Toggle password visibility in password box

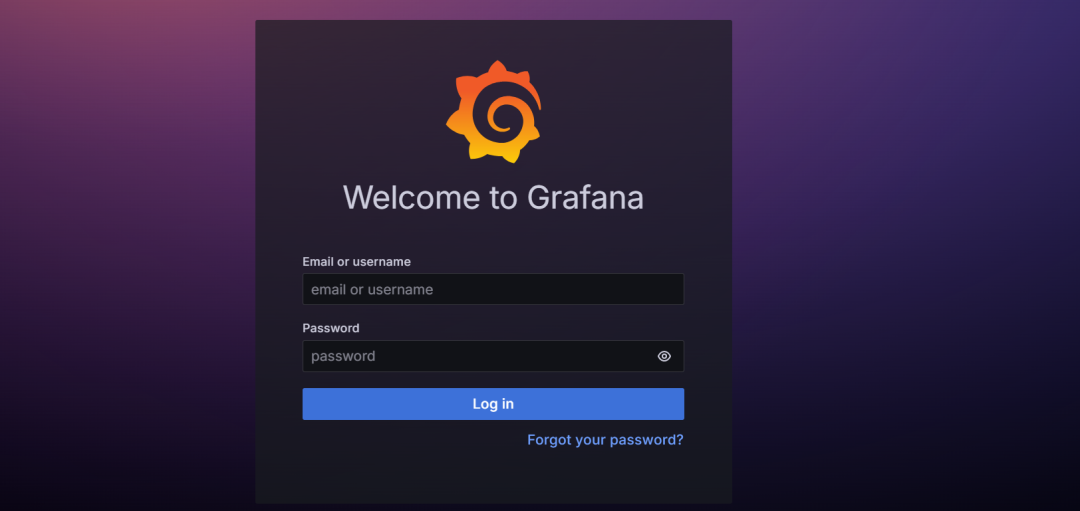click(664, 356)
